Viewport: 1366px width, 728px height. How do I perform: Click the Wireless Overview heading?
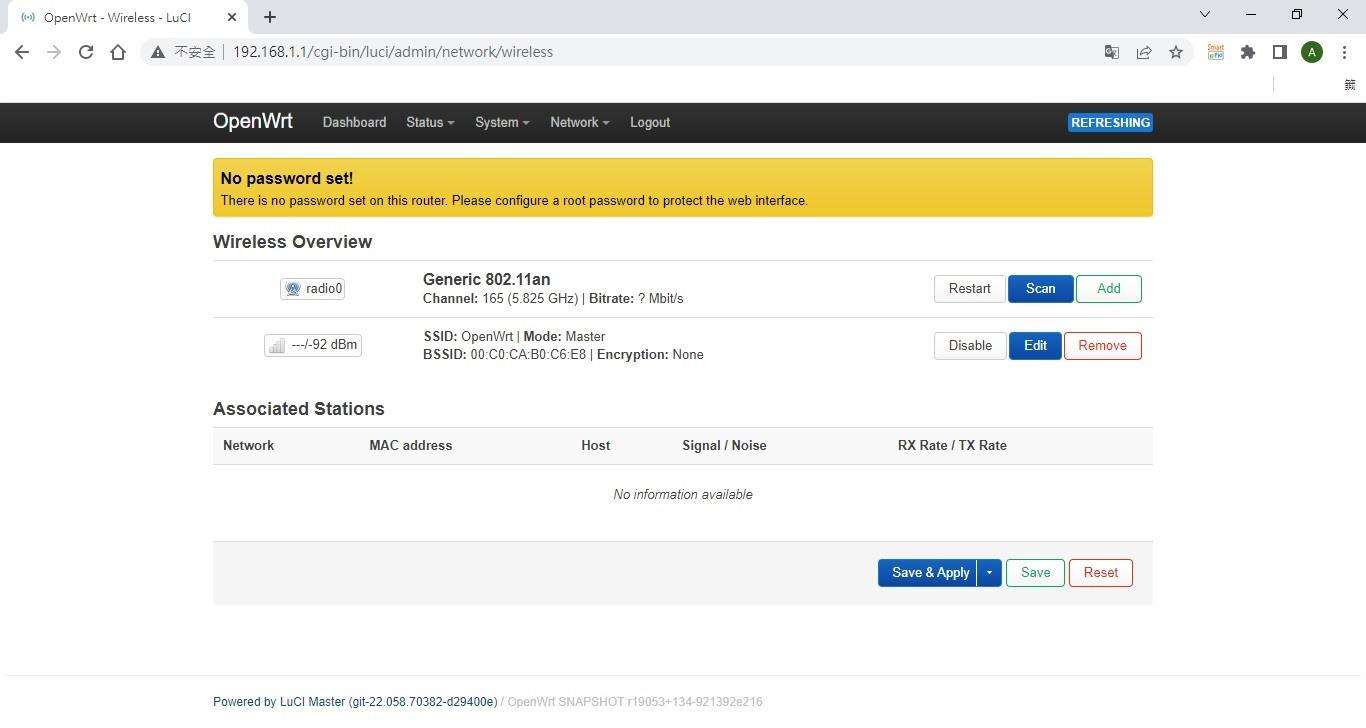pyautogui.click(x=292, y=242)
